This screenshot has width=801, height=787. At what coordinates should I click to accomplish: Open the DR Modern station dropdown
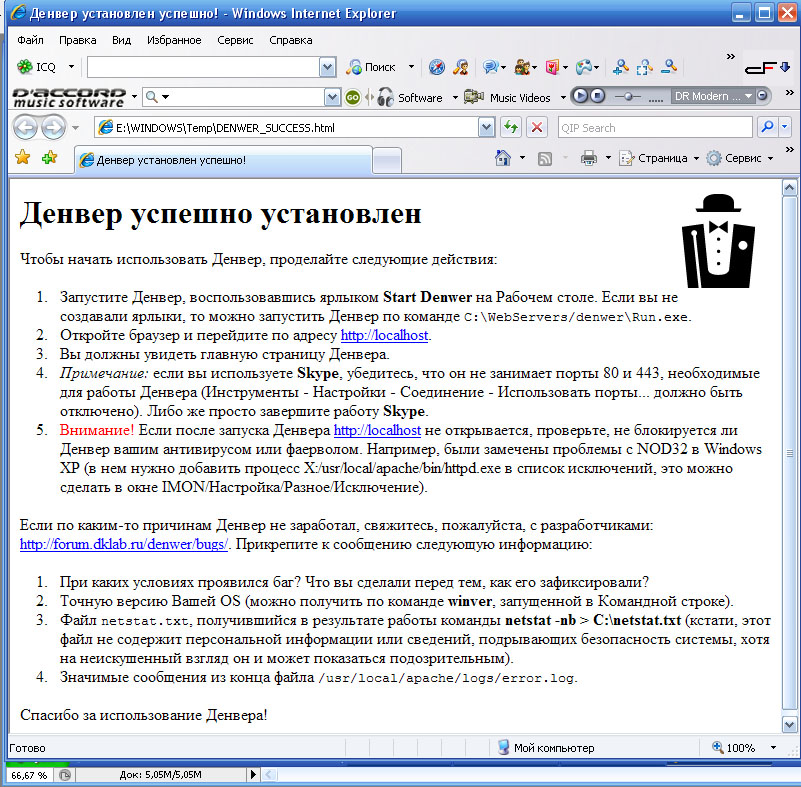click(748, 96)
